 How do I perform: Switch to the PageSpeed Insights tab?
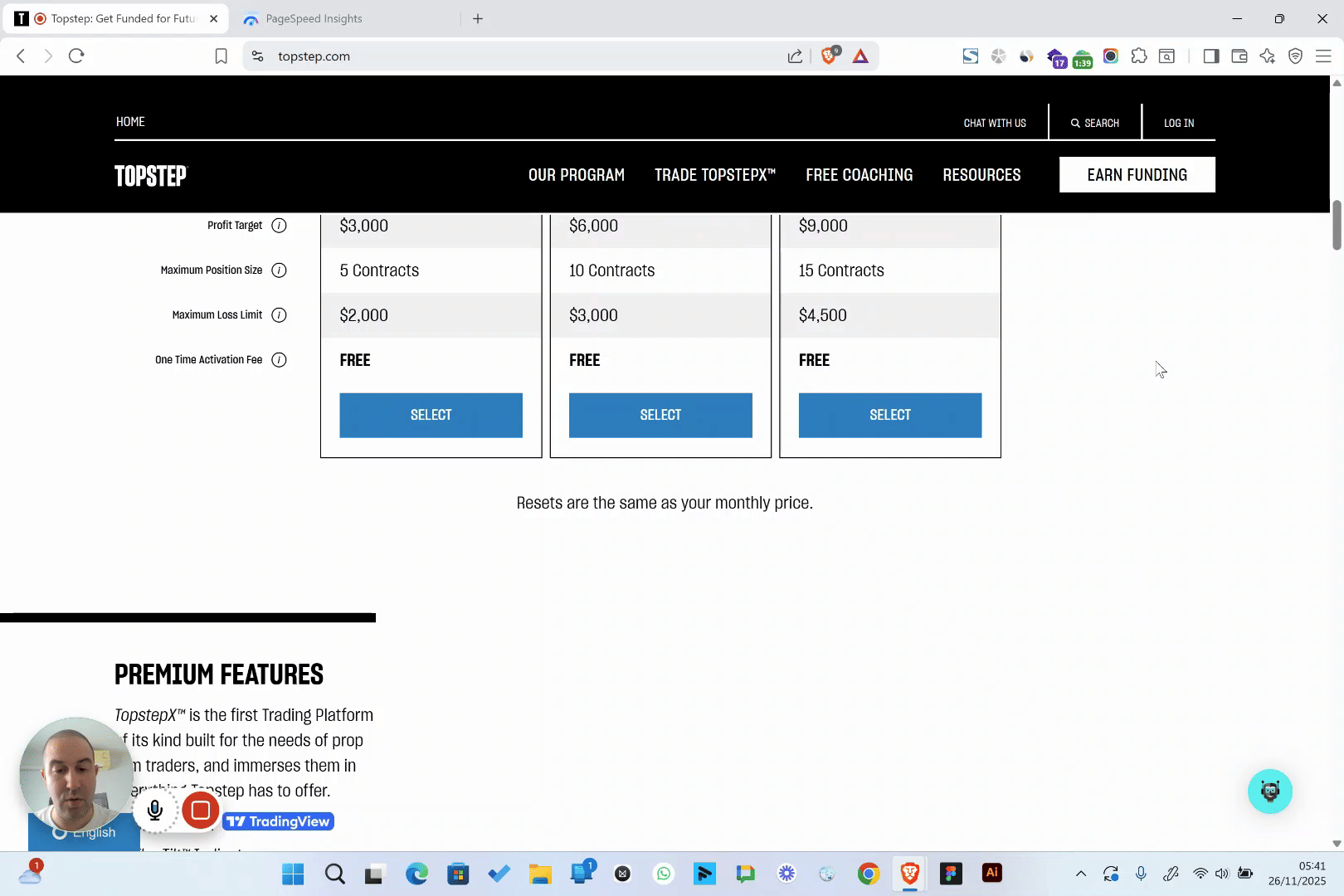point(314,18)
